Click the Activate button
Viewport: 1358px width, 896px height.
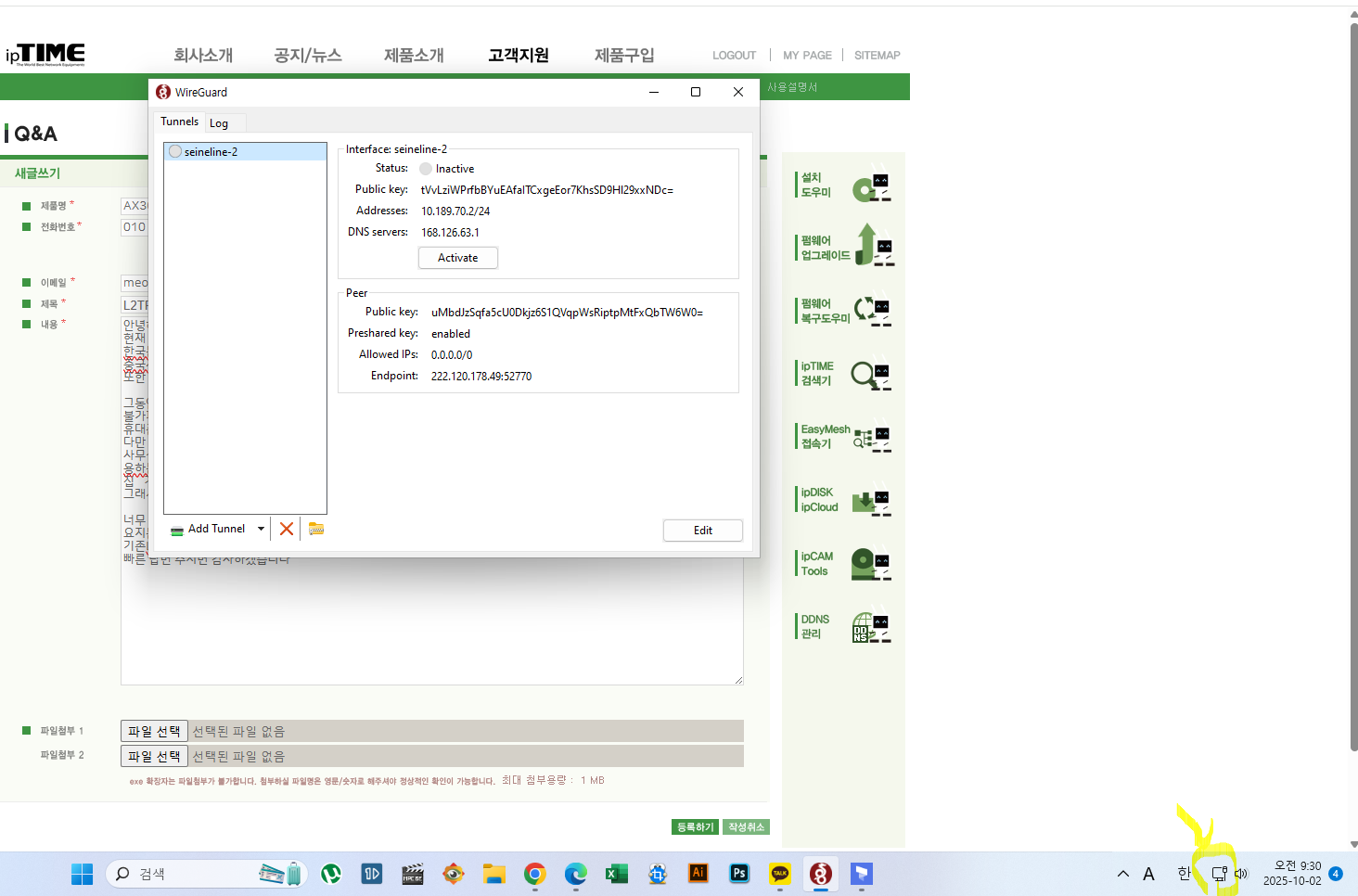pos(458,258)
